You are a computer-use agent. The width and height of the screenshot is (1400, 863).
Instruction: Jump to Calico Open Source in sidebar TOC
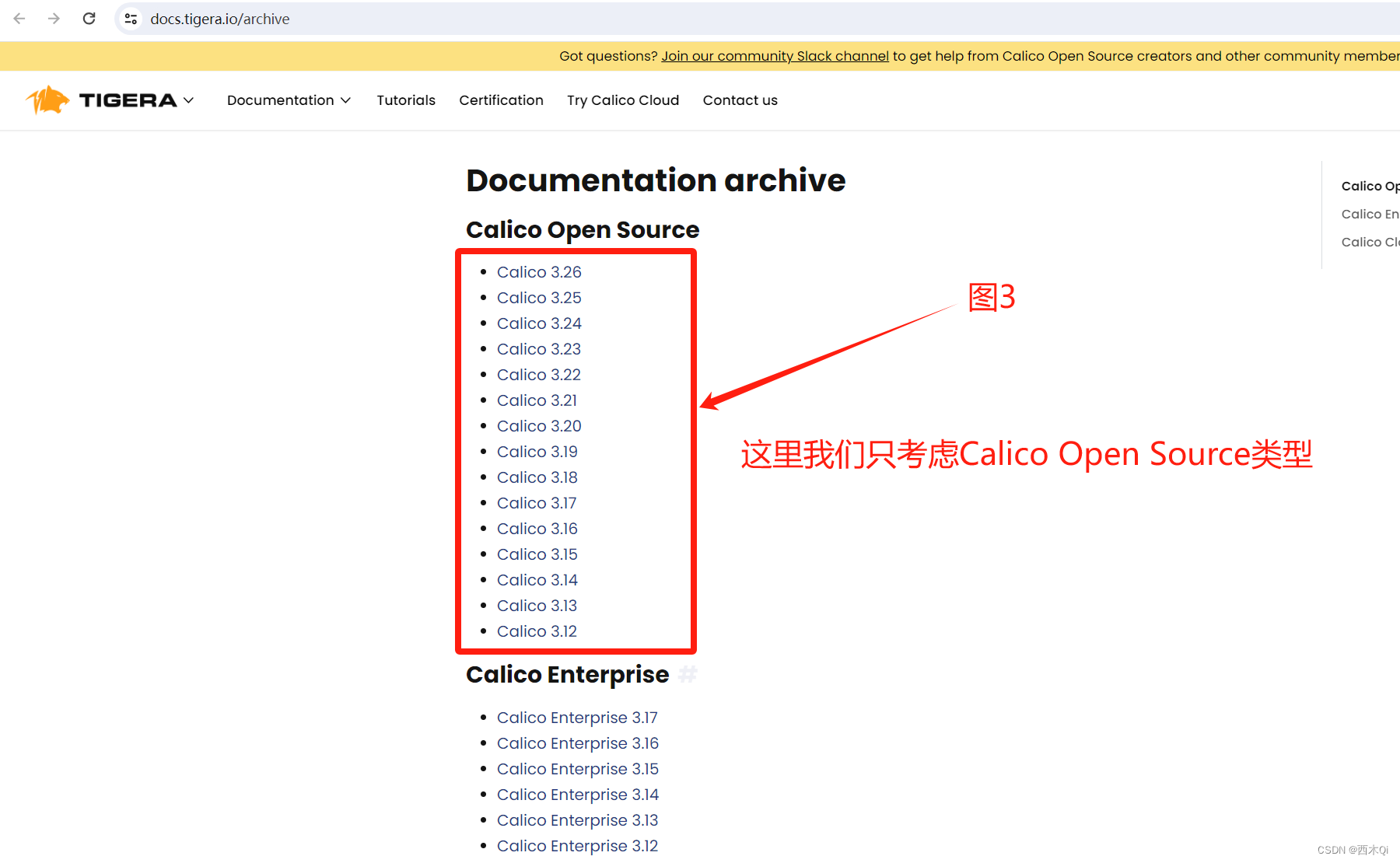coord(1370,186)
